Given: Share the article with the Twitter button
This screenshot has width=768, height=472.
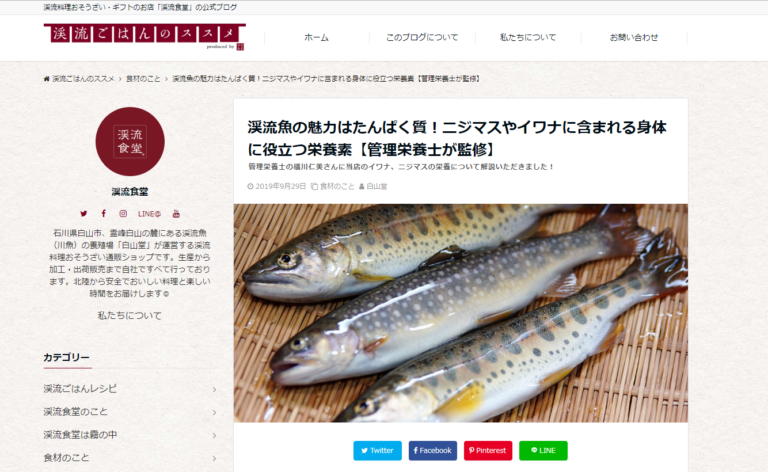Looking at the screenshot, I should coord(378,450).
